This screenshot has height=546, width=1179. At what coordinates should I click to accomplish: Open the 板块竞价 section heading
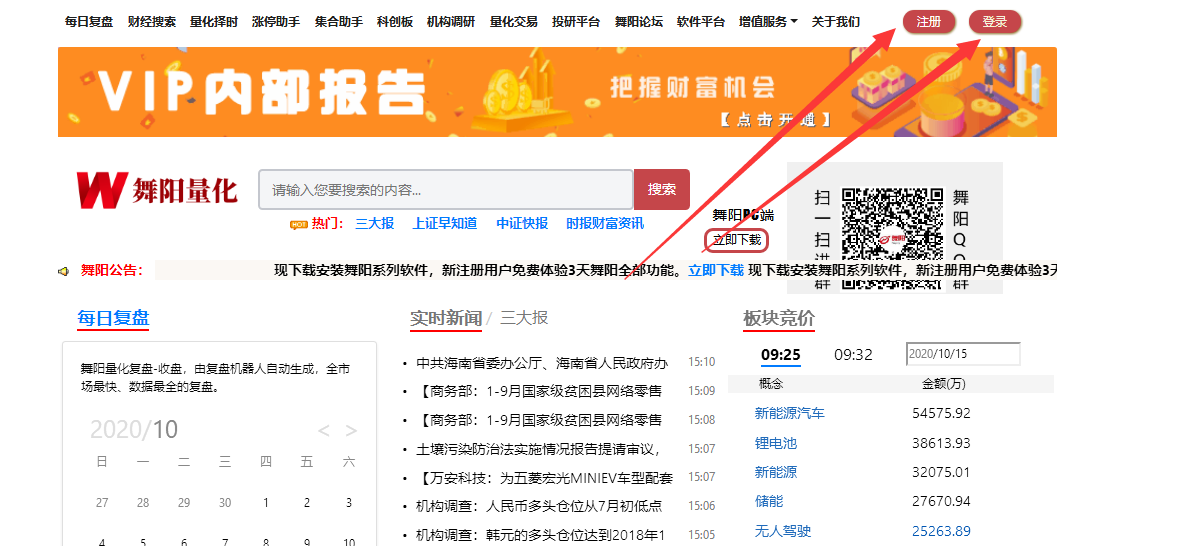pyautogui.click(x=778, y=319)
